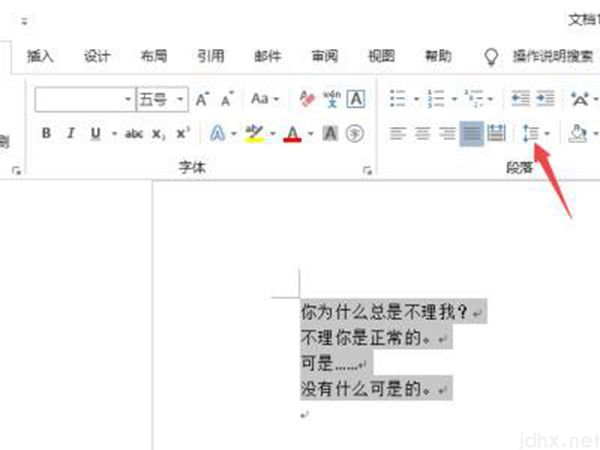Open the 五号 font size dropdown
The height and width of the screenshot is (450, 600).
click(180, 99)
